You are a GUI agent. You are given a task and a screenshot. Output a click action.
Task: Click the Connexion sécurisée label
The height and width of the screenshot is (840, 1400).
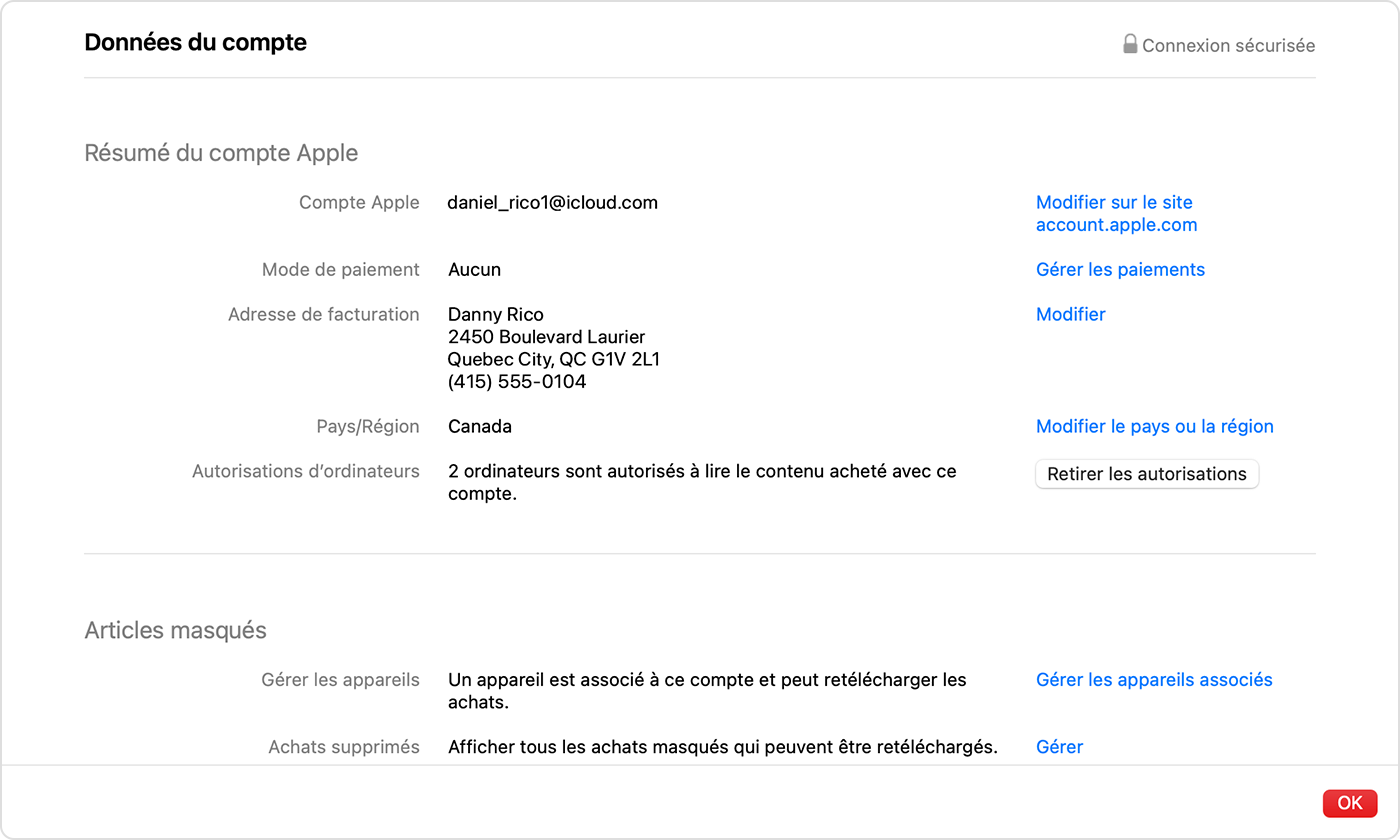1229,45
